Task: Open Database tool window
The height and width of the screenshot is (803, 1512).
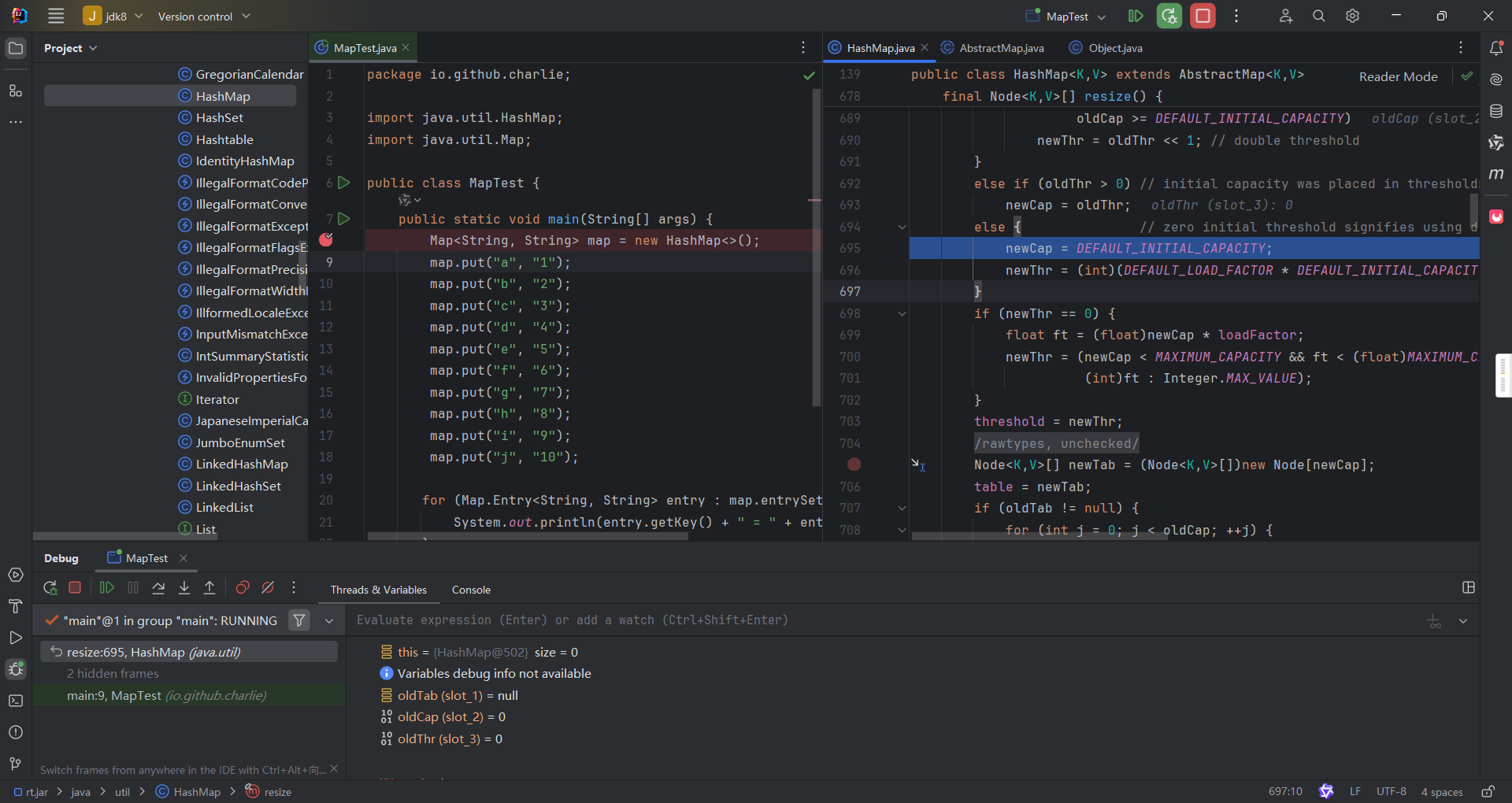Action: pyautogui.click(x=1496, y=111)
